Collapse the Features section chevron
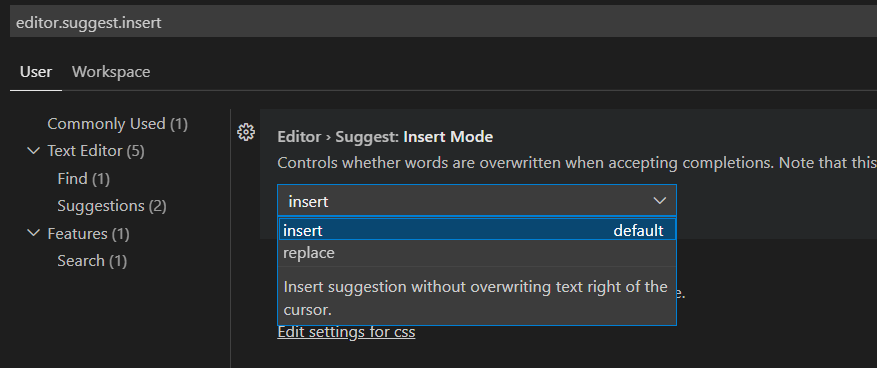This screenshot has width=877, height=368. pos(34,233)
